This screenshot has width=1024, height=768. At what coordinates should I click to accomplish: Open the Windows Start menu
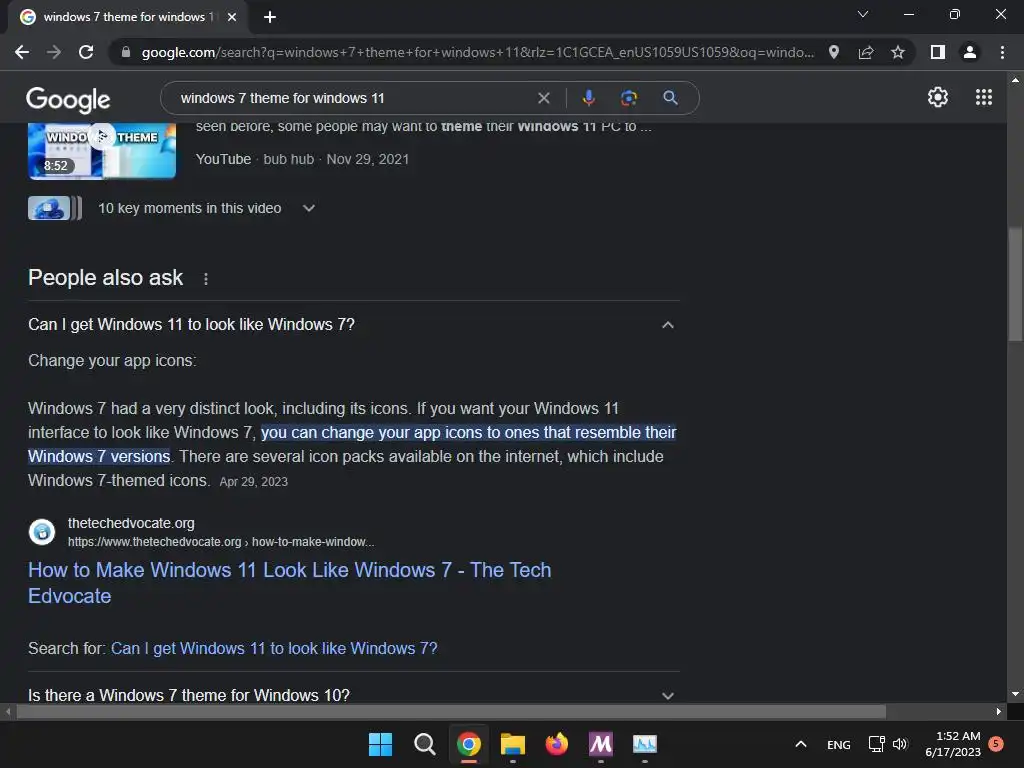(380, 744)
